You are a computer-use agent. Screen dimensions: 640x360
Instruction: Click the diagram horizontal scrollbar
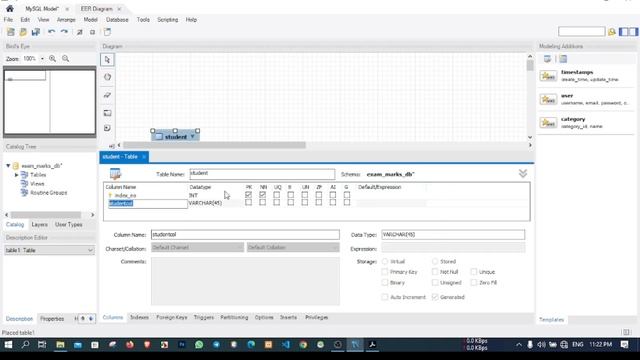[x=214, y=145]
